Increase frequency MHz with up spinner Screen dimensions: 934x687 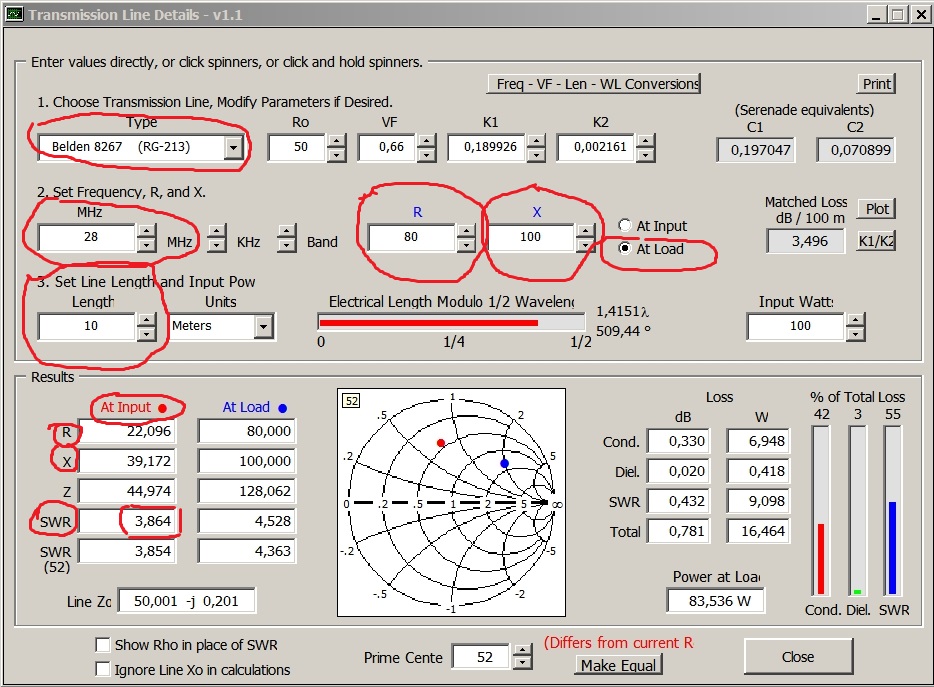click(x=147, y=231)
